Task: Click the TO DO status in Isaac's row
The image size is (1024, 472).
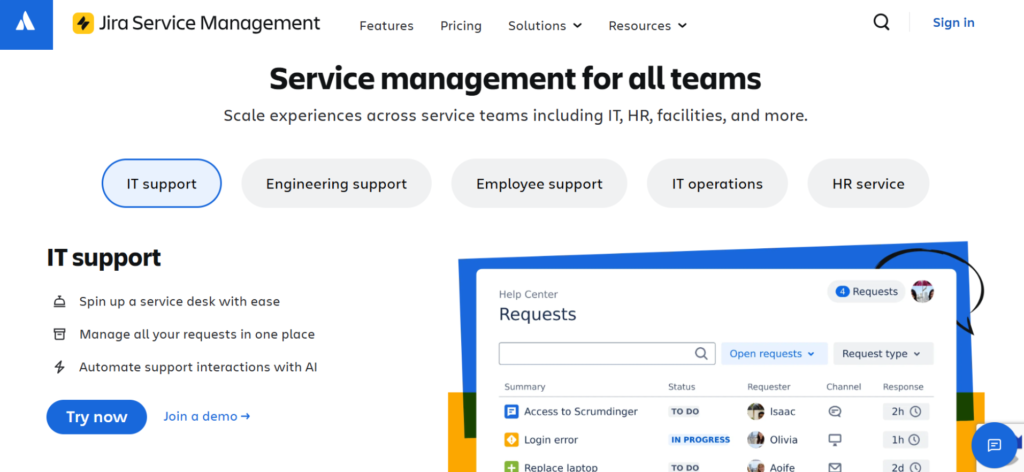Action: click(684, 411)
